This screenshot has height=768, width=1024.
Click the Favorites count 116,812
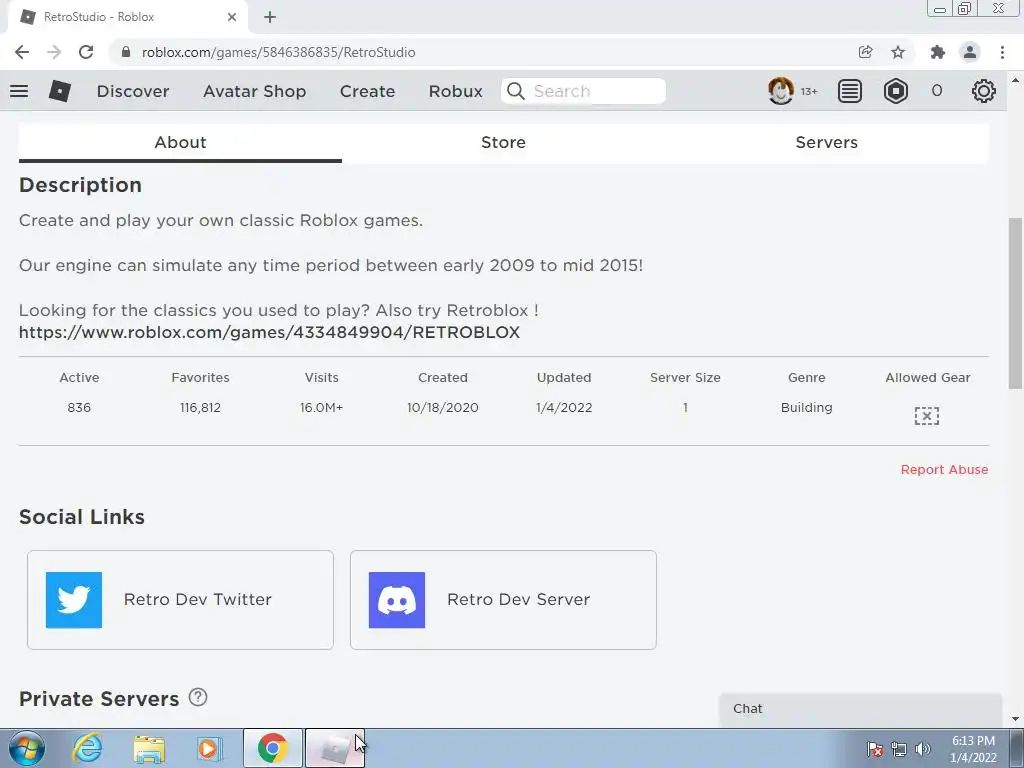200,408
